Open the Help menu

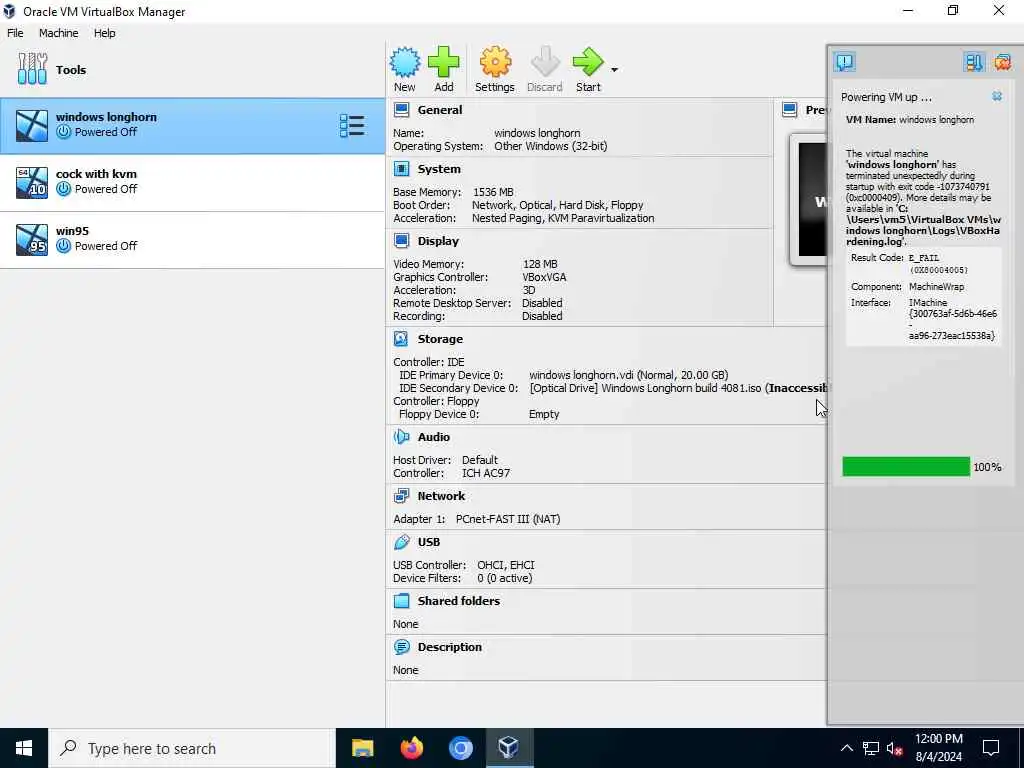point(104,33)
